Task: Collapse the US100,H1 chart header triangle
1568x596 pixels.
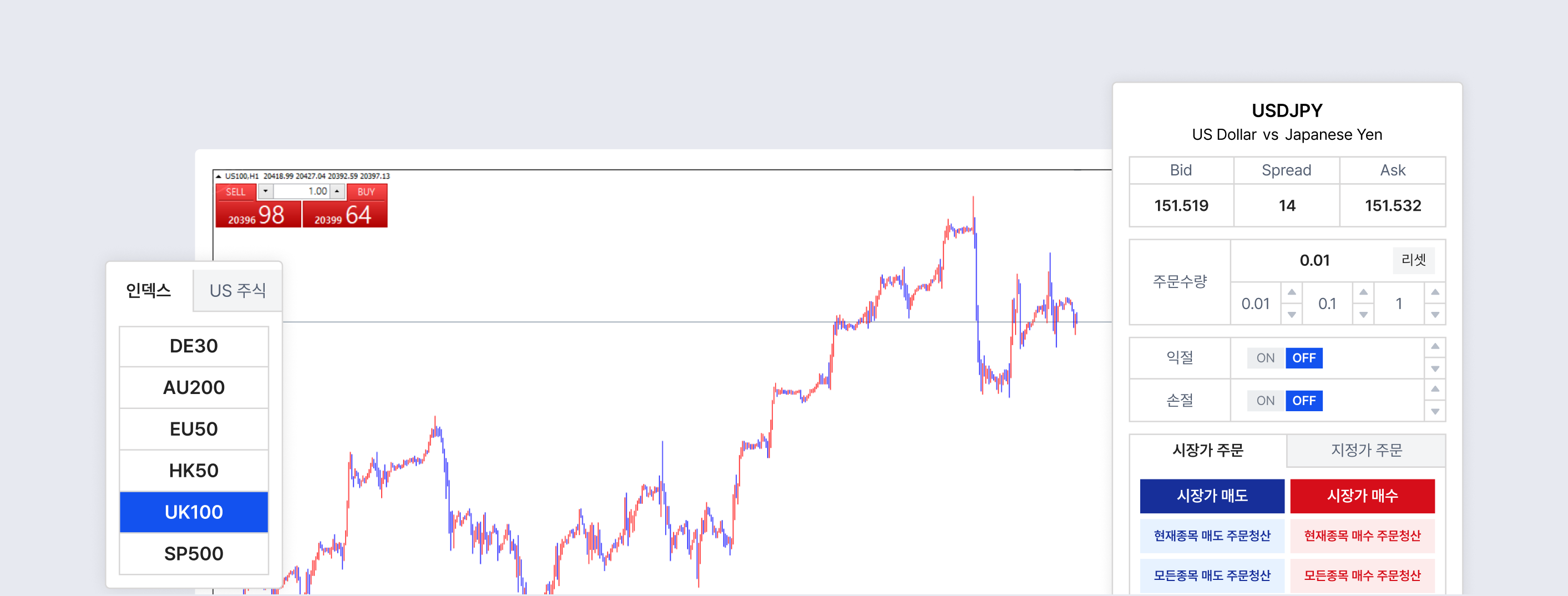Action: (x=219, y=176)
